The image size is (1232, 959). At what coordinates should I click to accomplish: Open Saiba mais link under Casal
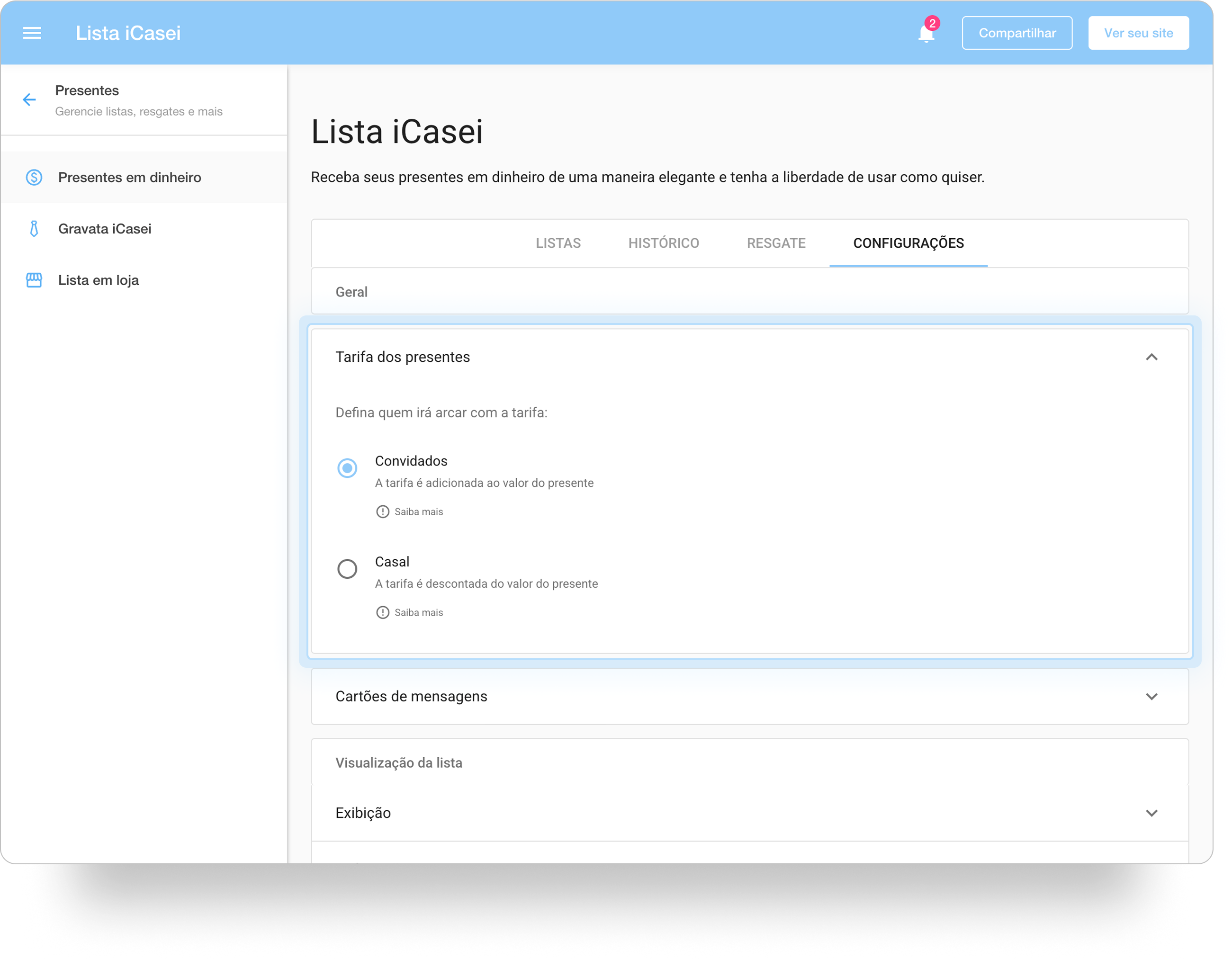click(419, 613)
